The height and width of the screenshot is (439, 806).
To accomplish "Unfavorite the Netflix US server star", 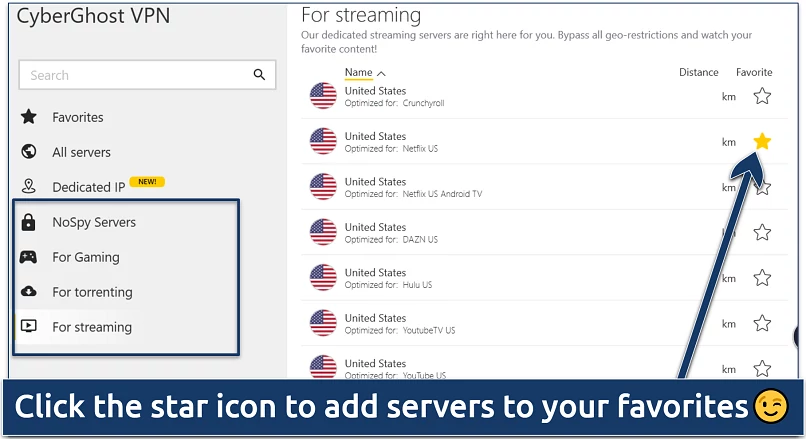I will [x=762, y=141].
